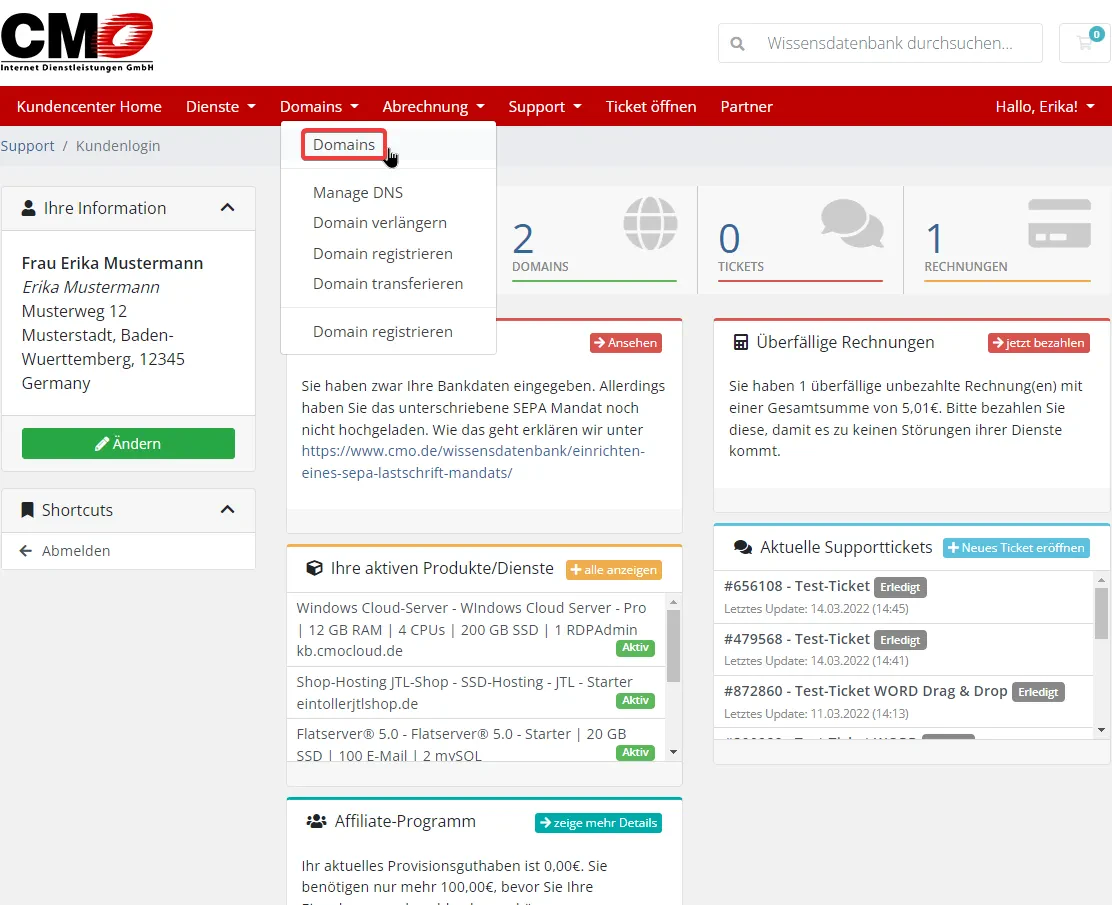Image resolution: width=1112 pixels, height=905 pixels.
Task: Open the shopping cart icon
Action: [x=1085, y=43]
